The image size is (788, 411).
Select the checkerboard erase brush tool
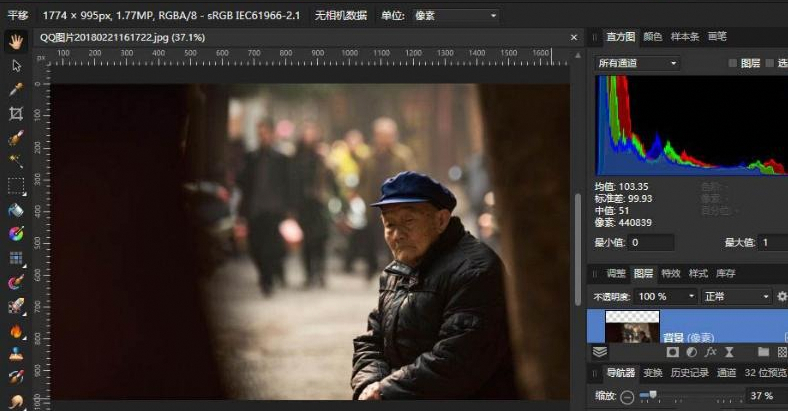click(16, 305)
